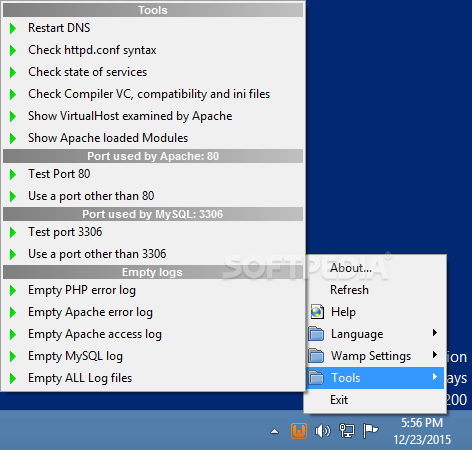Click the green arrow beside Check httpd.conf syntax
This screenshot has width=472, height=450.
13,50
